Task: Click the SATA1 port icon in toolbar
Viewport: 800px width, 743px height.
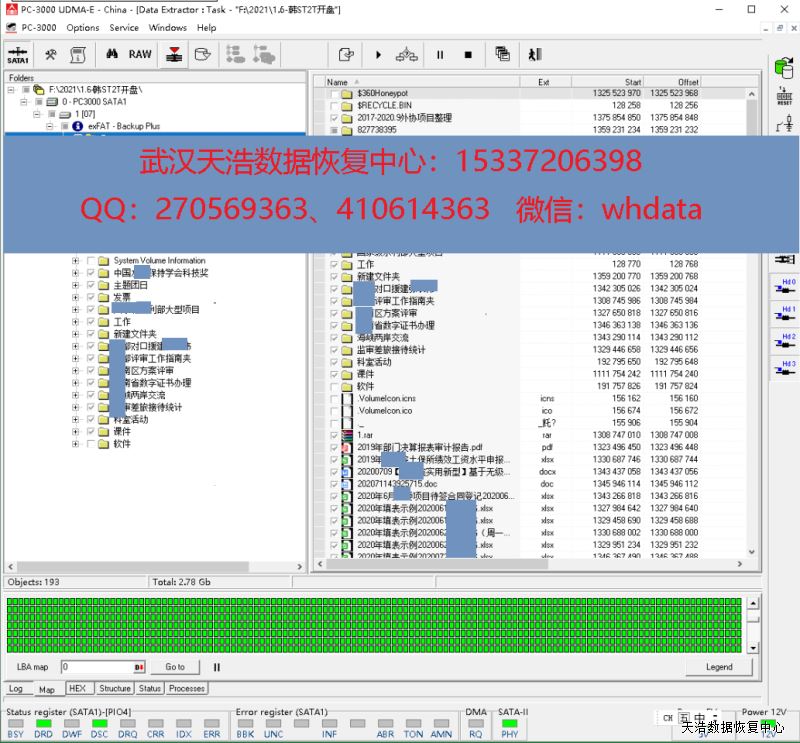Action: coord(18,55)
